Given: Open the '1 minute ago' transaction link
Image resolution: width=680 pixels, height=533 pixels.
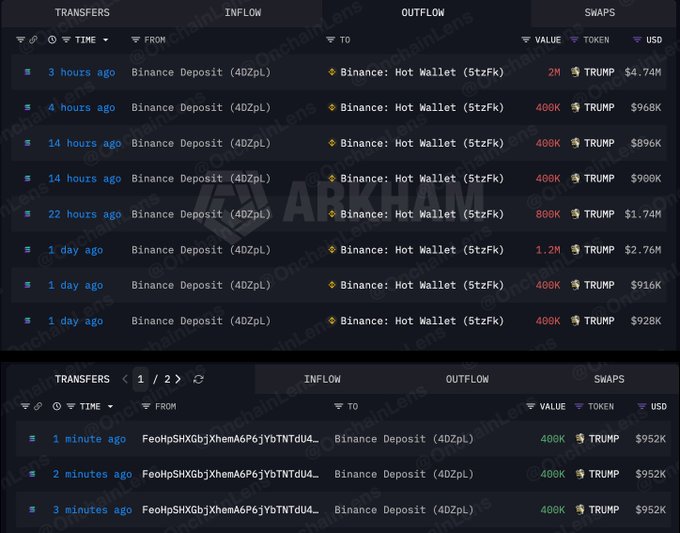Looking at the screenshot, I should [x=89, y=439].
